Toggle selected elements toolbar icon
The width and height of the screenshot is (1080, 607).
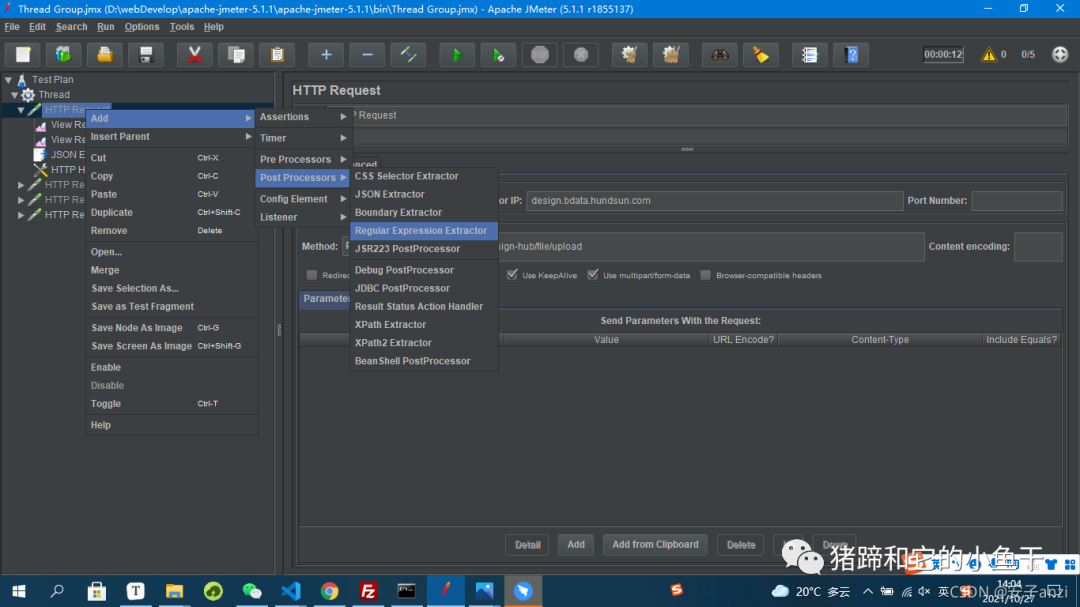[x=408, y=54]
